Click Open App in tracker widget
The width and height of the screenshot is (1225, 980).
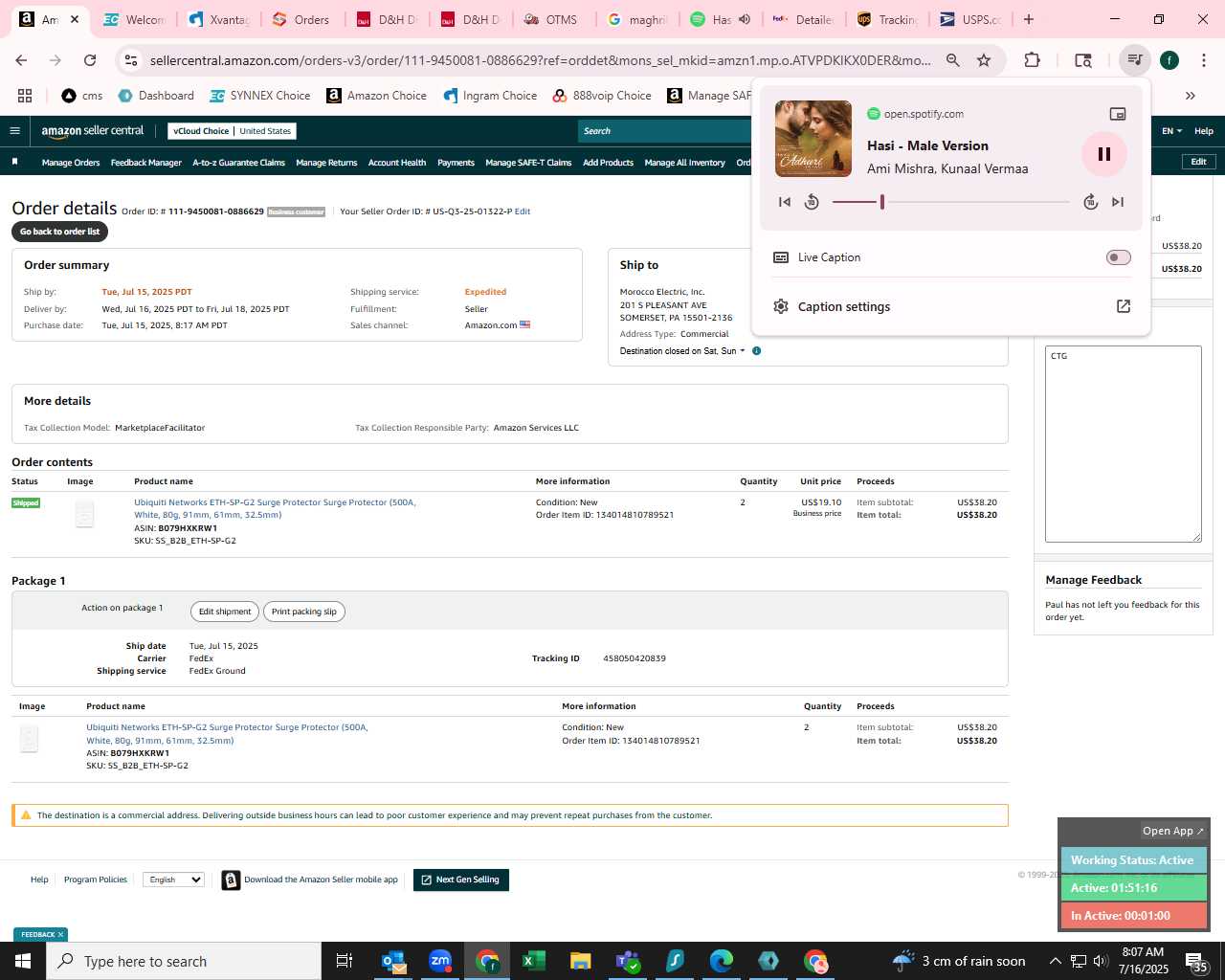pos(1172,831)
